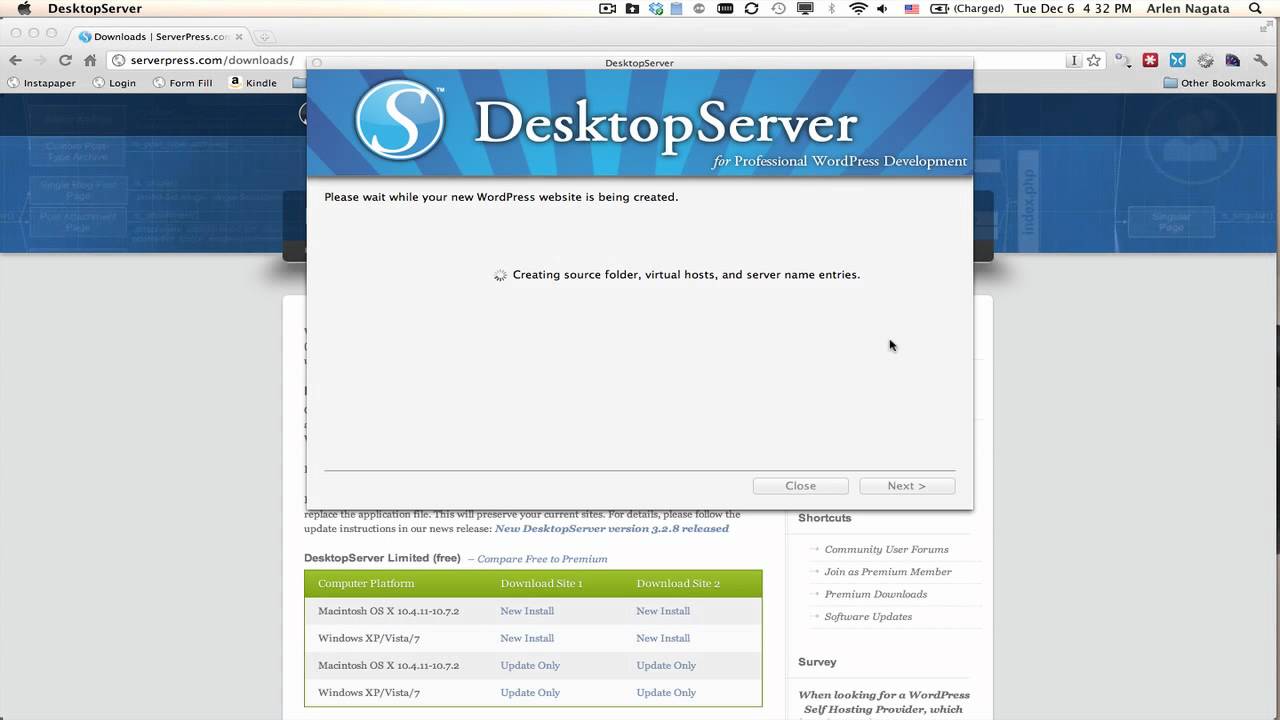1280x720 pixels.
Task: Click the Close button in DesktopServer
Action: point(800,486)
